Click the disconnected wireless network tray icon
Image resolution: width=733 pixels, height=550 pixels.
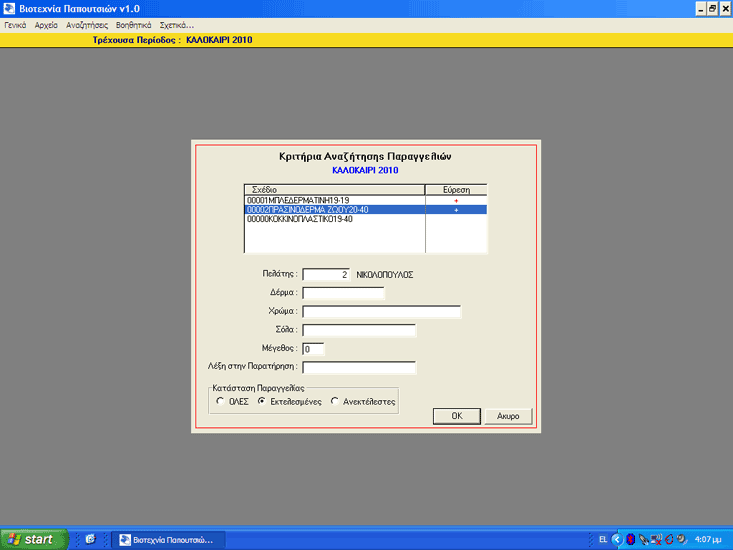pyautogui.click(x=656, y=540)
